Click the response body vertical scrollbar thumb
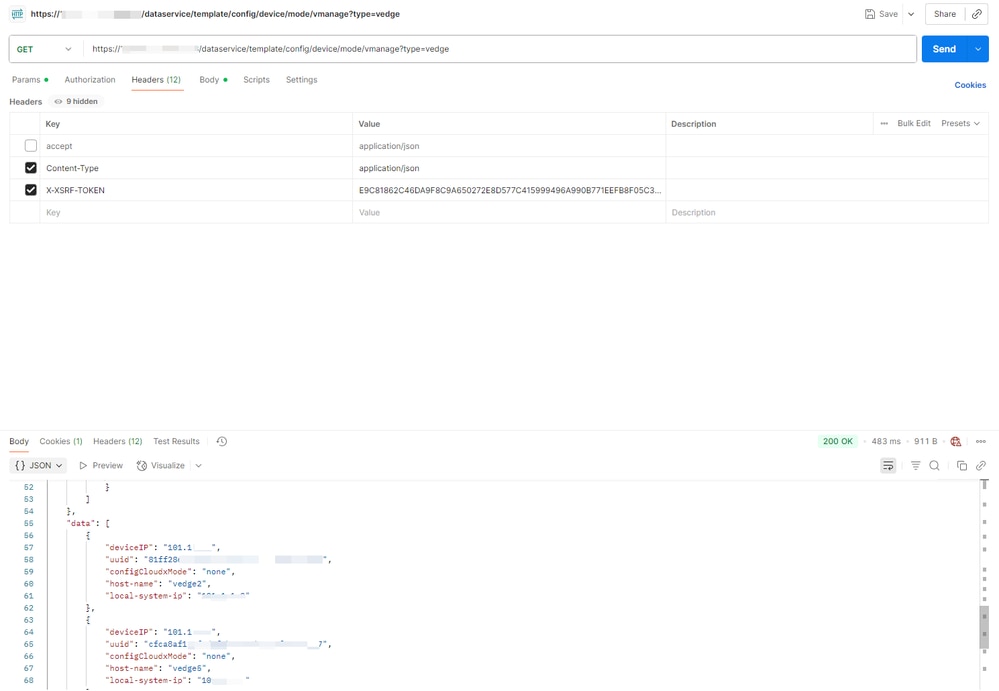The width and height of the screenshot is (999, 691). (x=984, y=627)
